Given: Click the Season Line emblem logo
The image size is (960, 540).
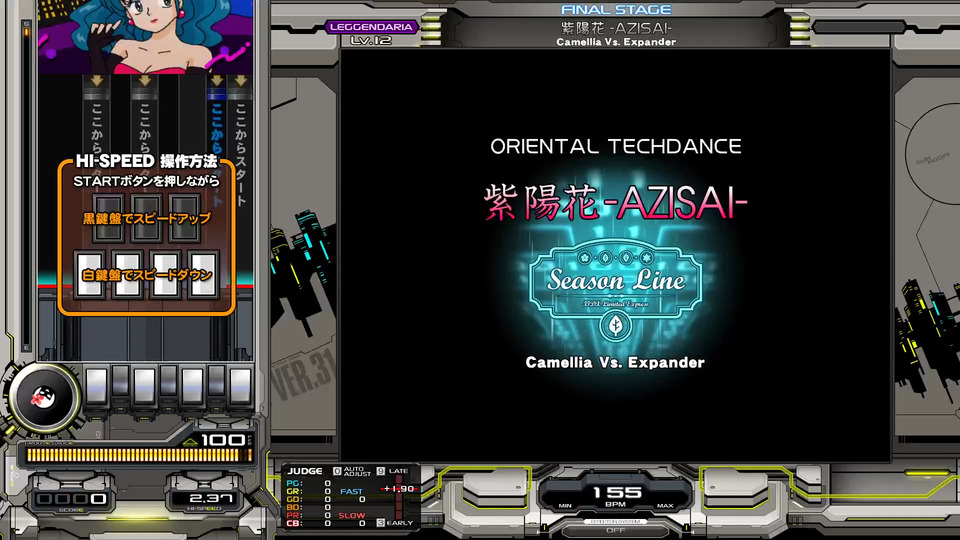Looking at the screenshot, I should pos(615,280).
